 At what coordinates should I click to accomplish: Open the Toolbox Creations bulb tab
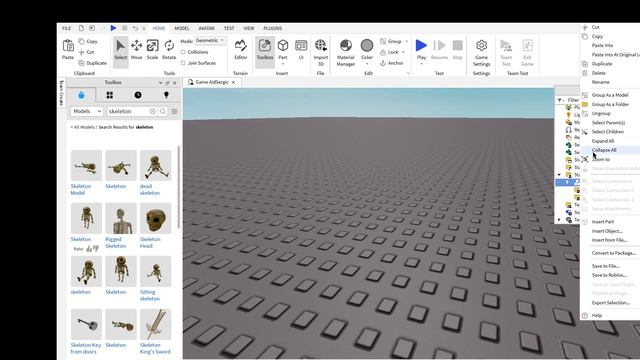coord(166,95)
